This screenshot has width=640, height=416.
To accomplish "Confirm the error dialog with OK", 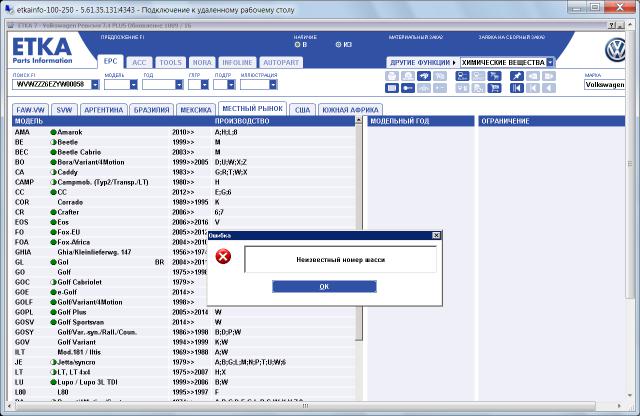I will [324, 287].
